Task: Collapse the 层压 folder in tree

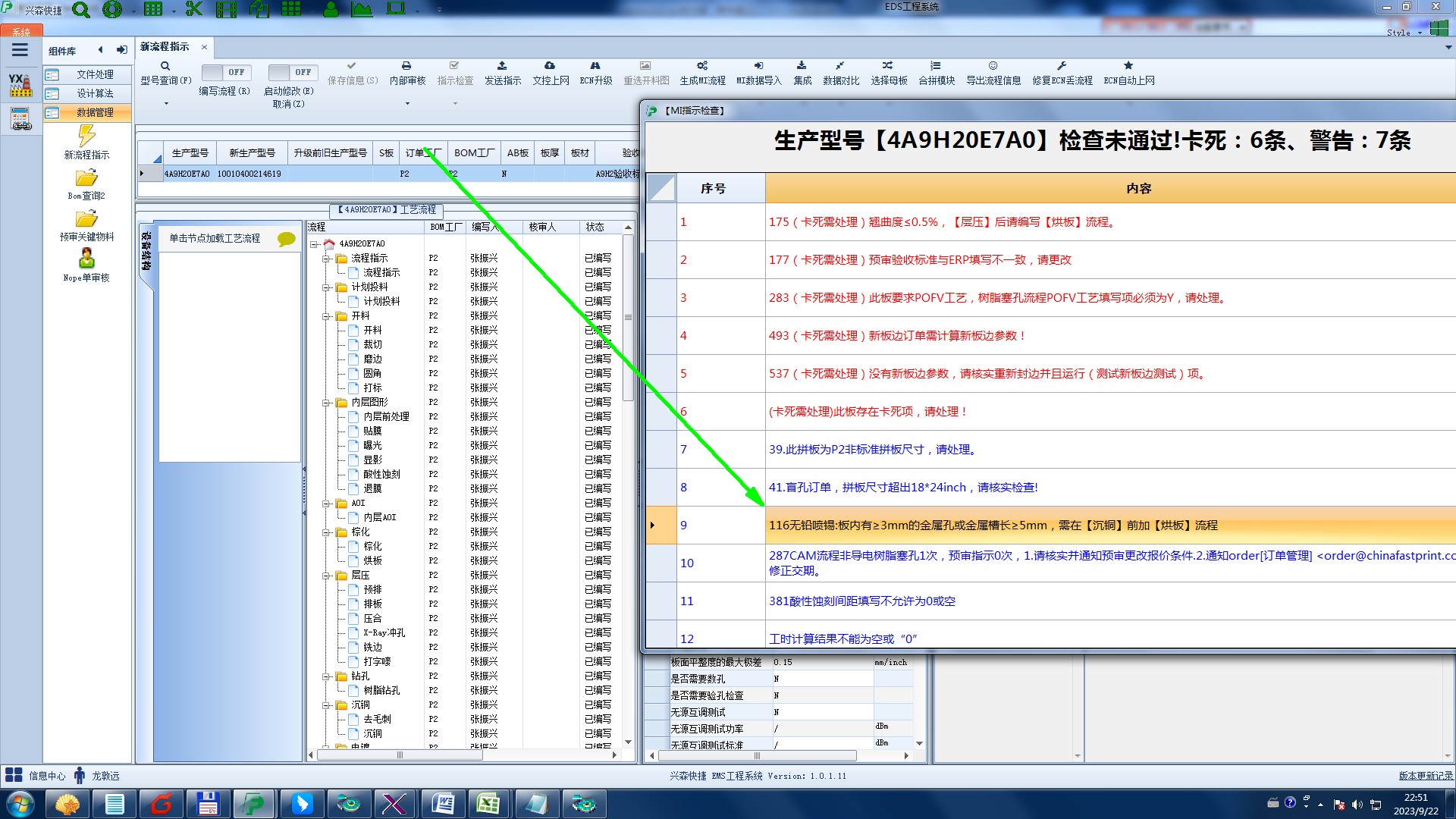Action: pos(327,576)
